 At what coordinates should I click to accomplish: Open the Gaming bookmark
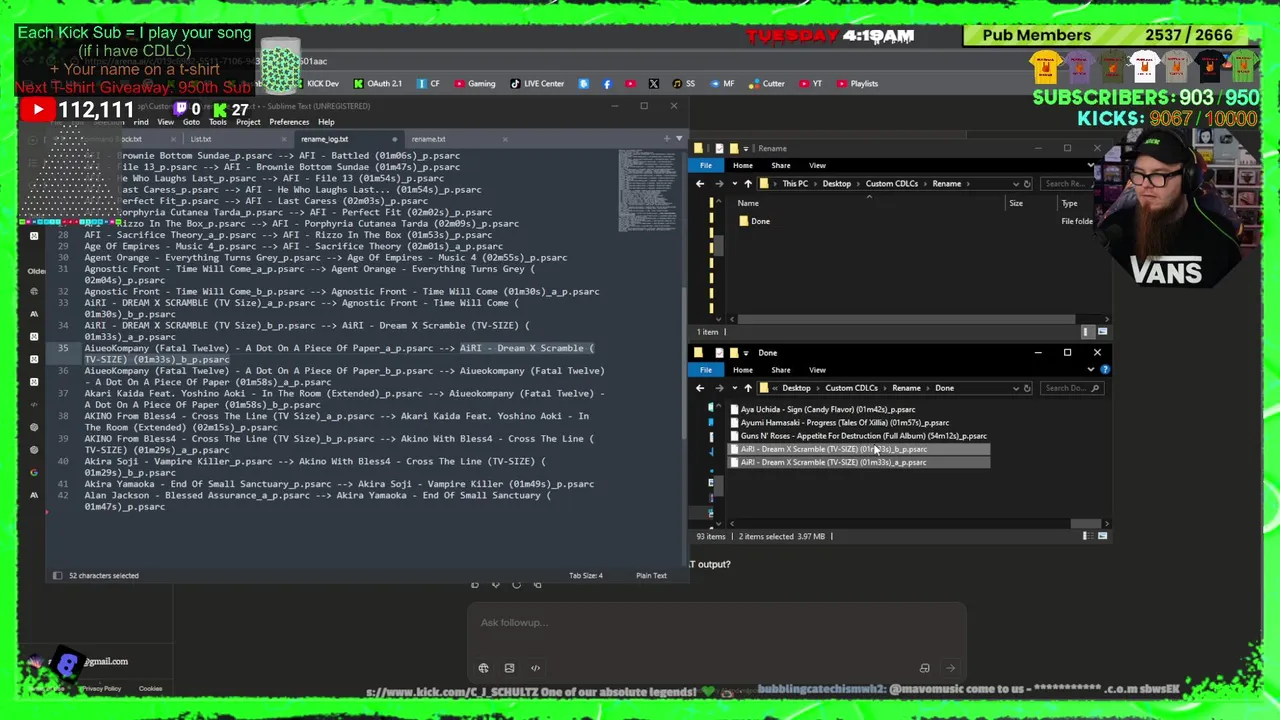474,84
